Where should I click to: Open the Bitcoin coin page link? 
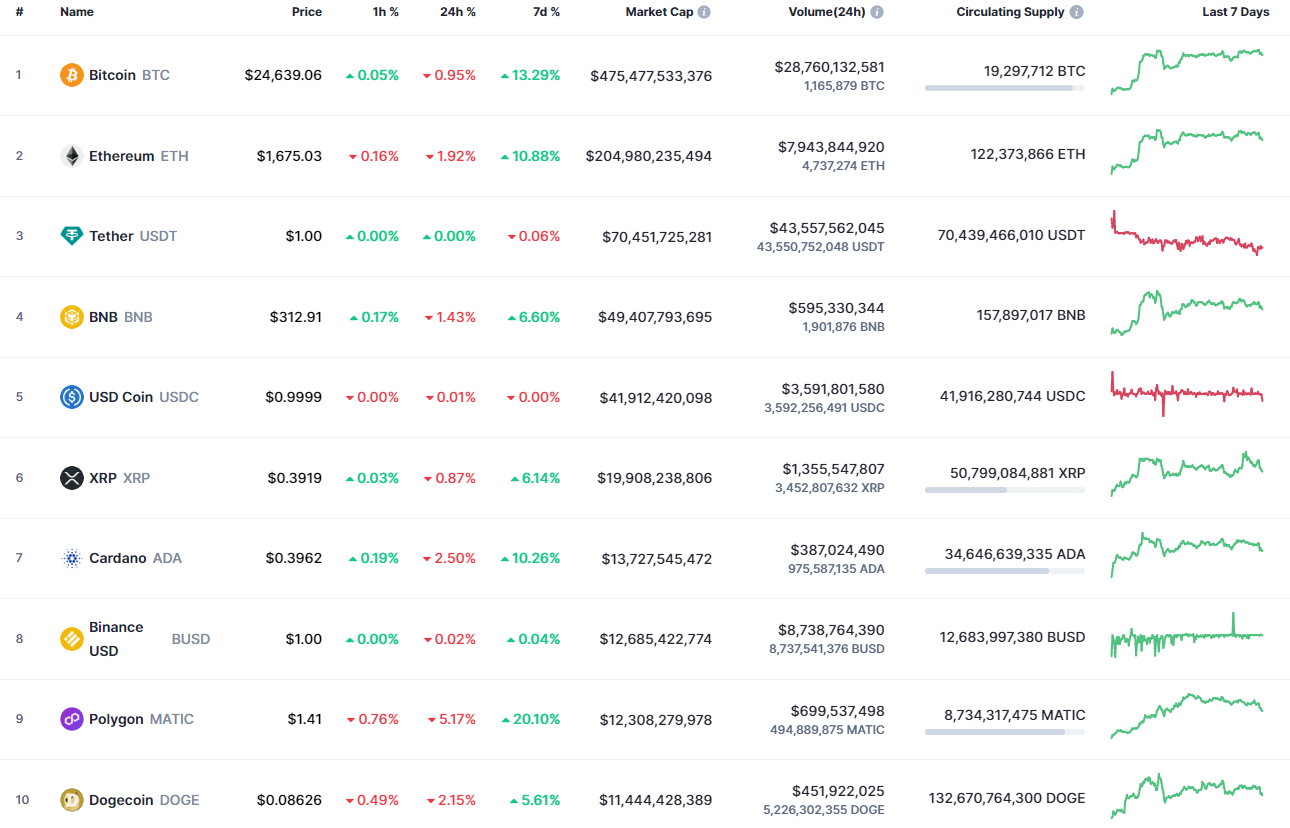click(x=112, y=74)
